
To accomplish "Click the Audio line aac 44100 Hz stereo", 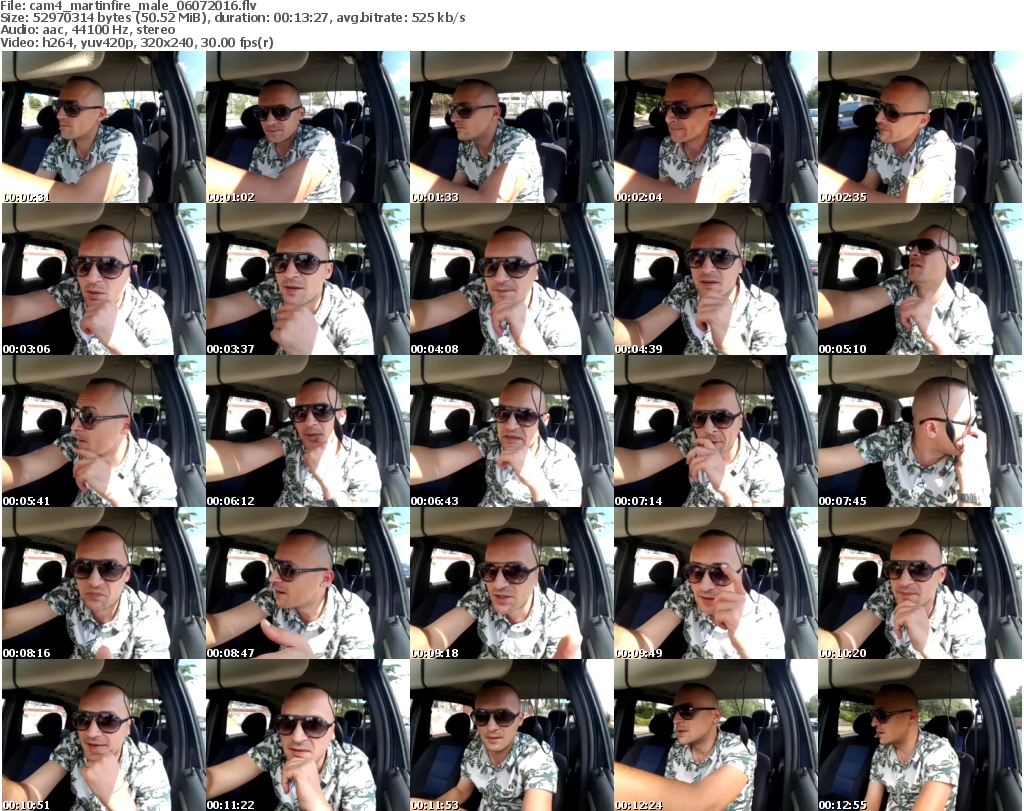I will point(88,30).
